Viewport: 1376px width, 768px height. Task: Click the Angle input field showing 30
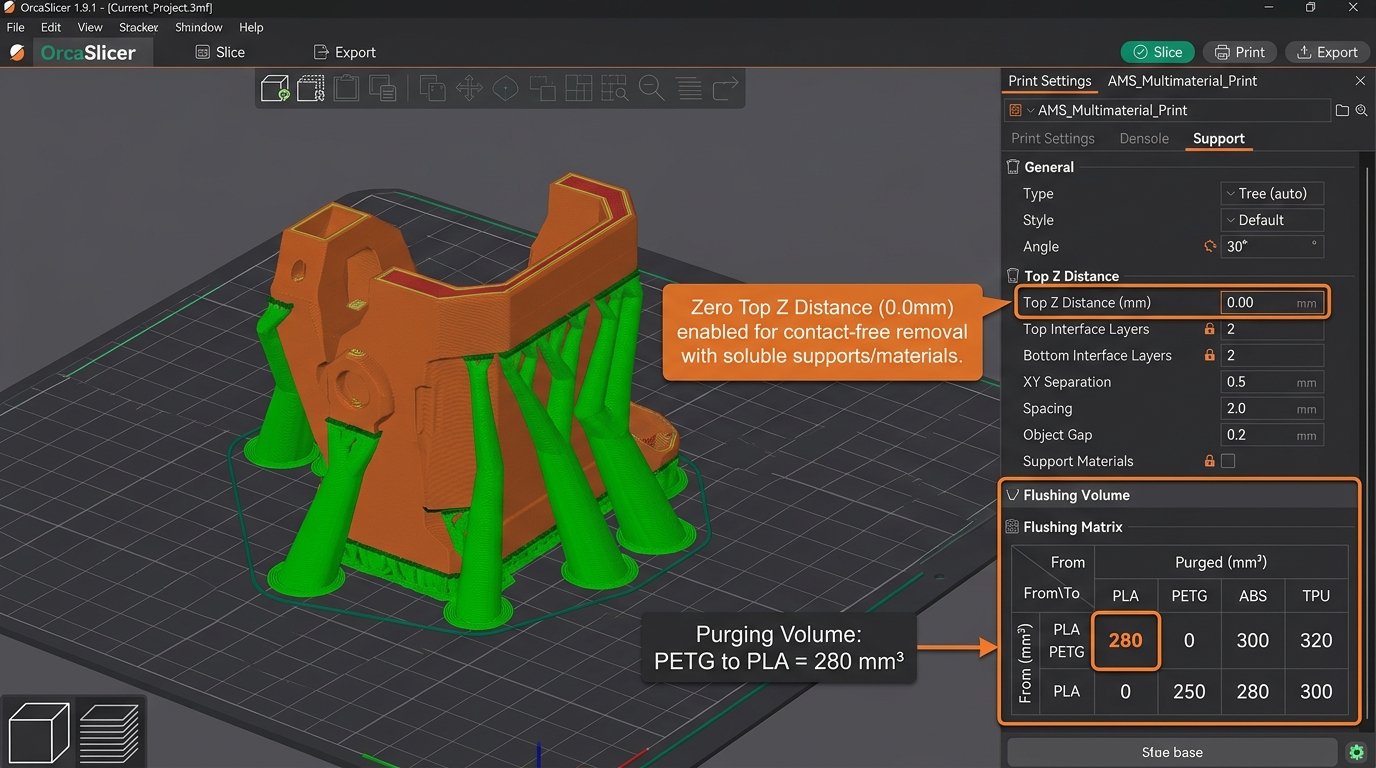click(1272, 246)
